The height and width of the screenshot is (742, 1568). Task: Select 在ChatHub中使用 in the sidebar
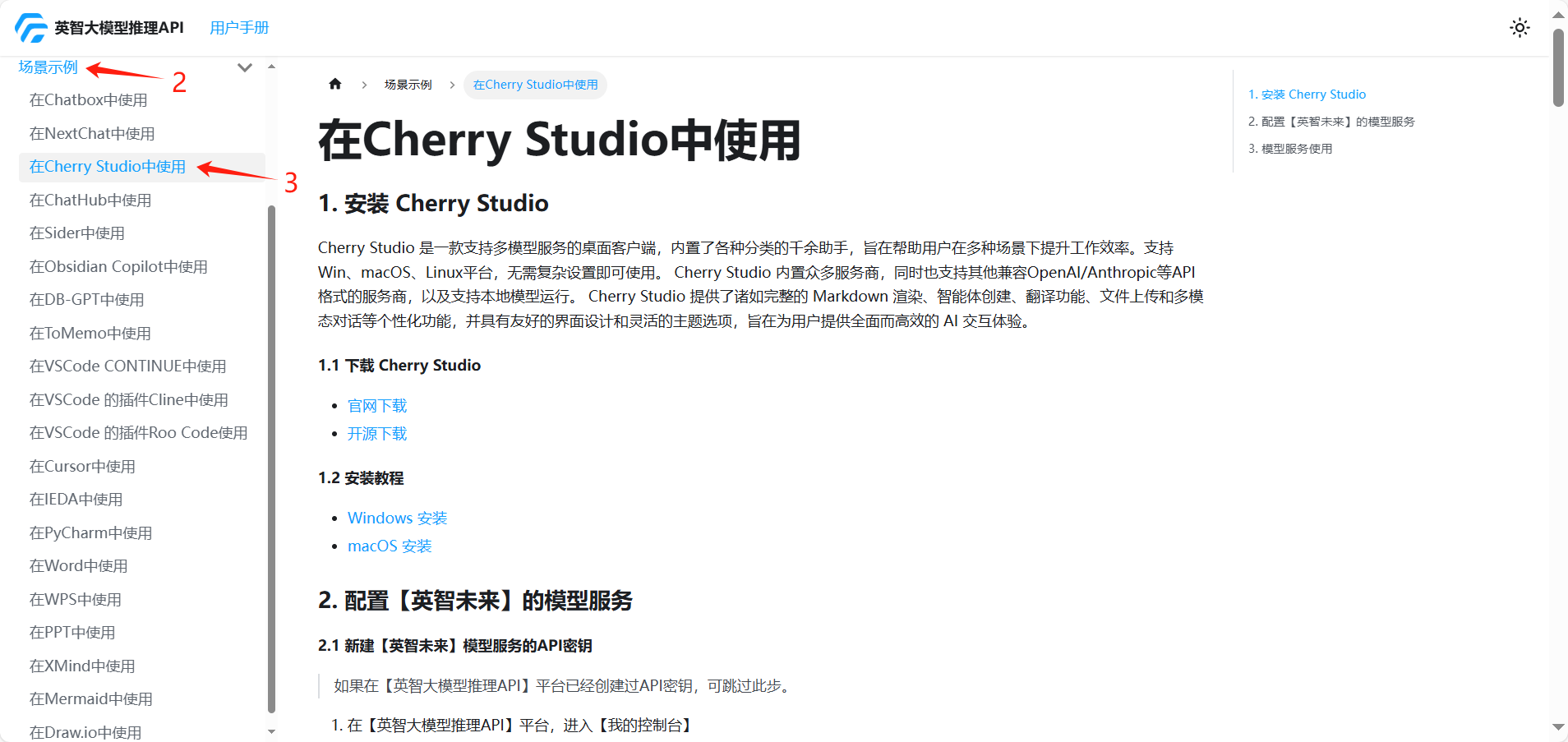pyautogui.click(x=90, y=200)
